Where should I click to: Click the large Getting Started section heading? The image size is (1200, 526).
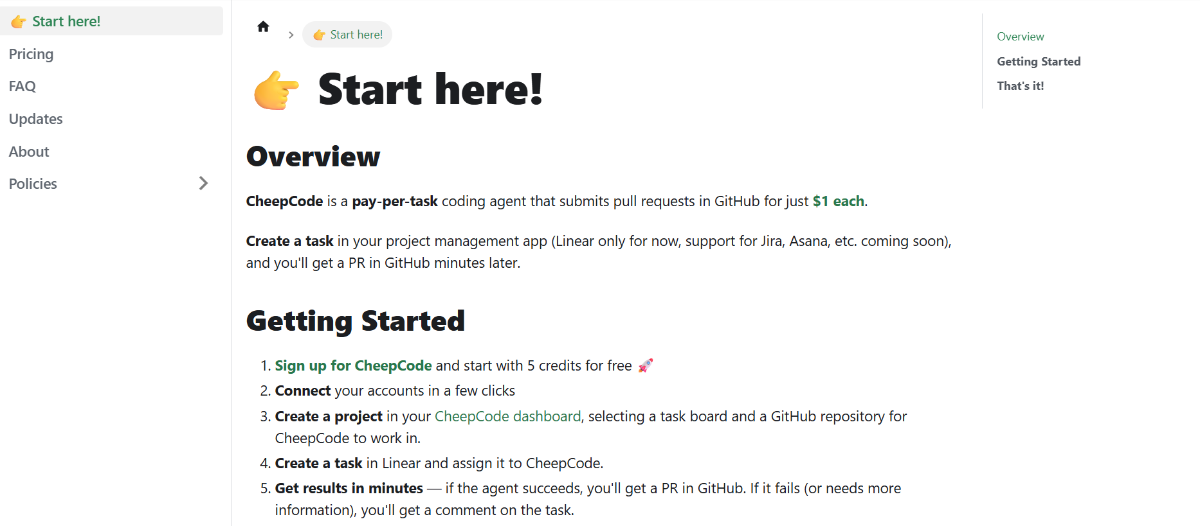(355, 320)
